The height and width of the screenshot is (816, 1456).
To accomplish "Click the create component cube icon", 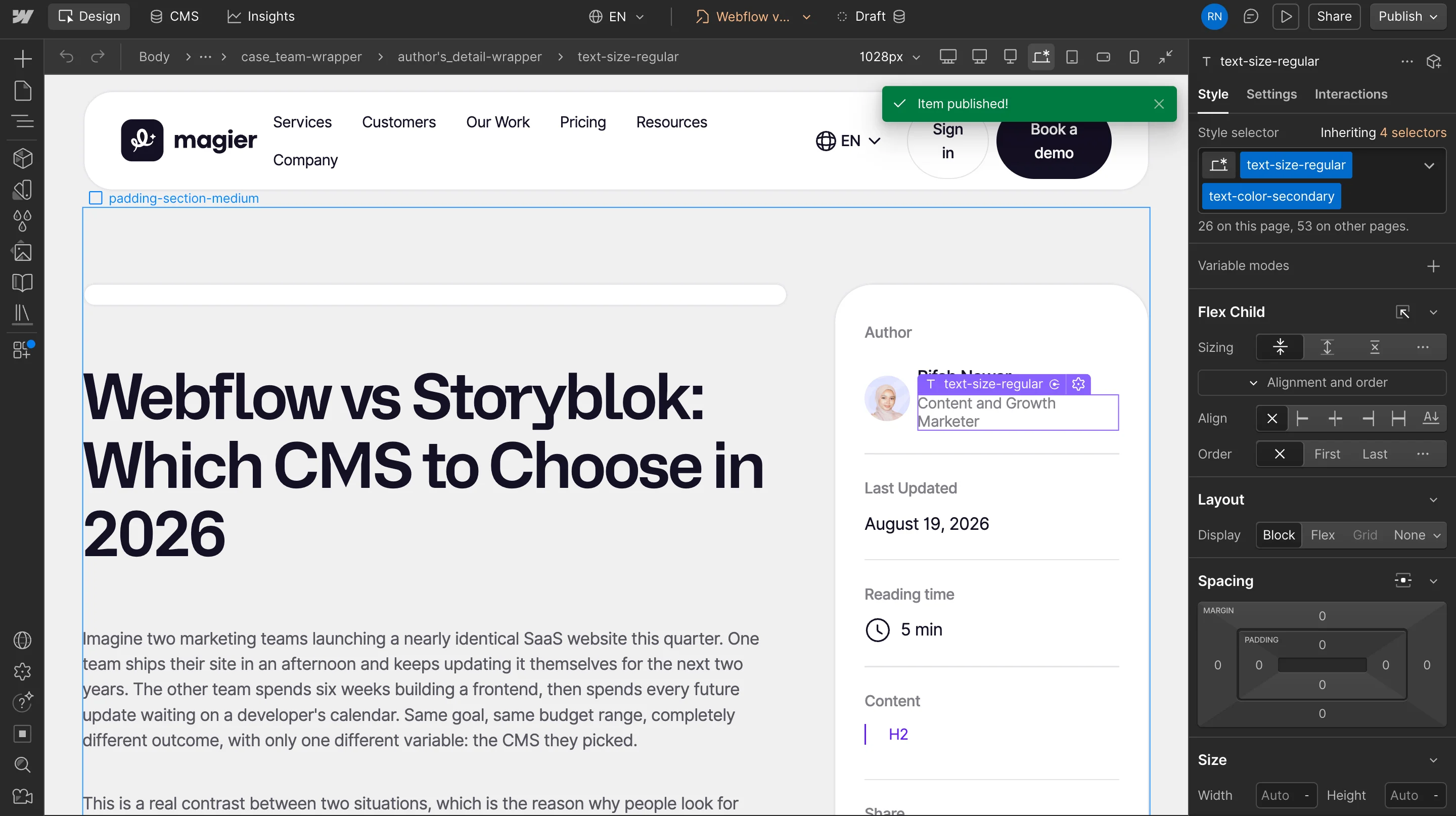I will [1434, 61].
